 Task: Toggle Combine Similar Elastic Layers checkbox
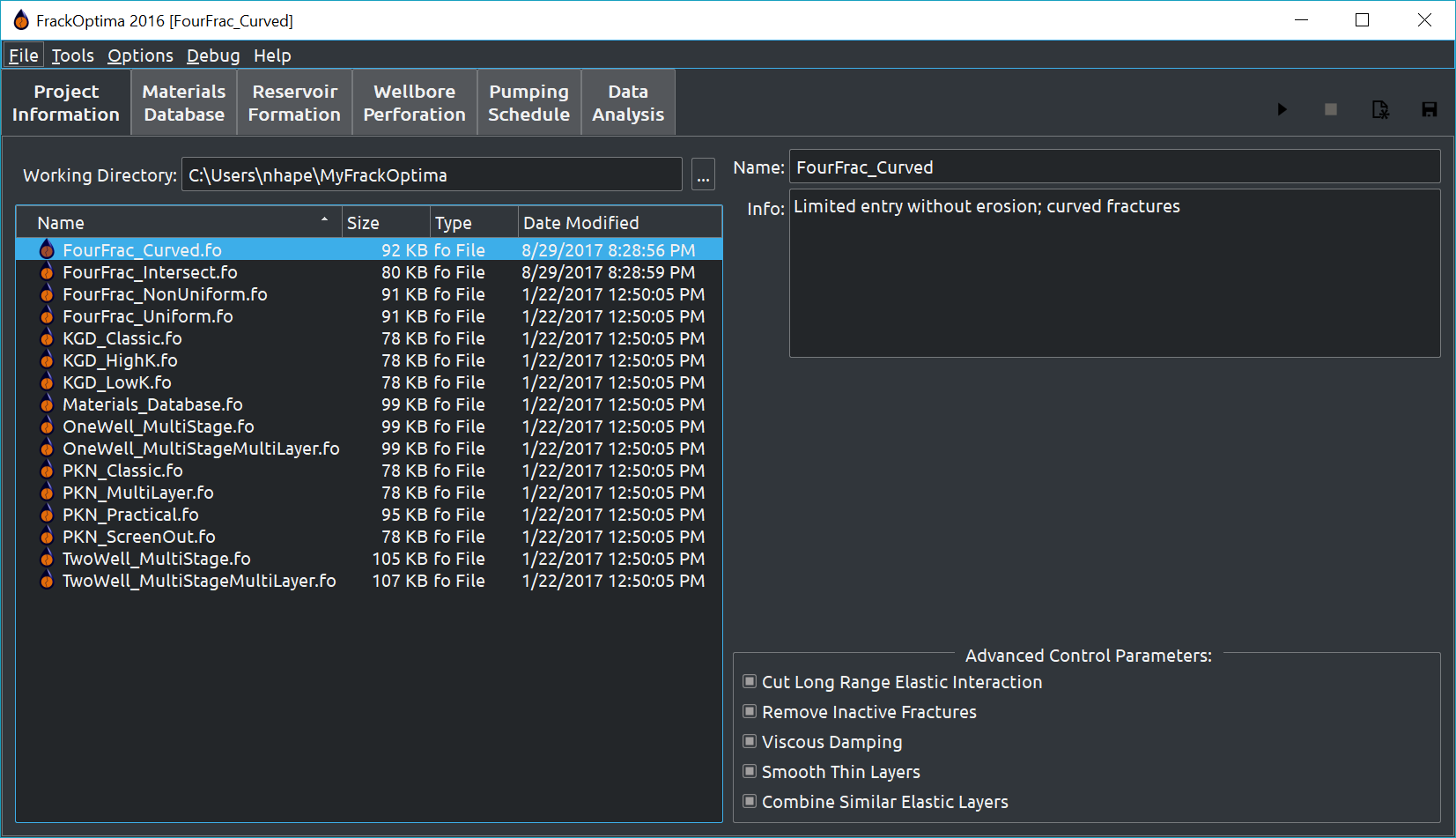pyautogui.click(x=750, y=801)
